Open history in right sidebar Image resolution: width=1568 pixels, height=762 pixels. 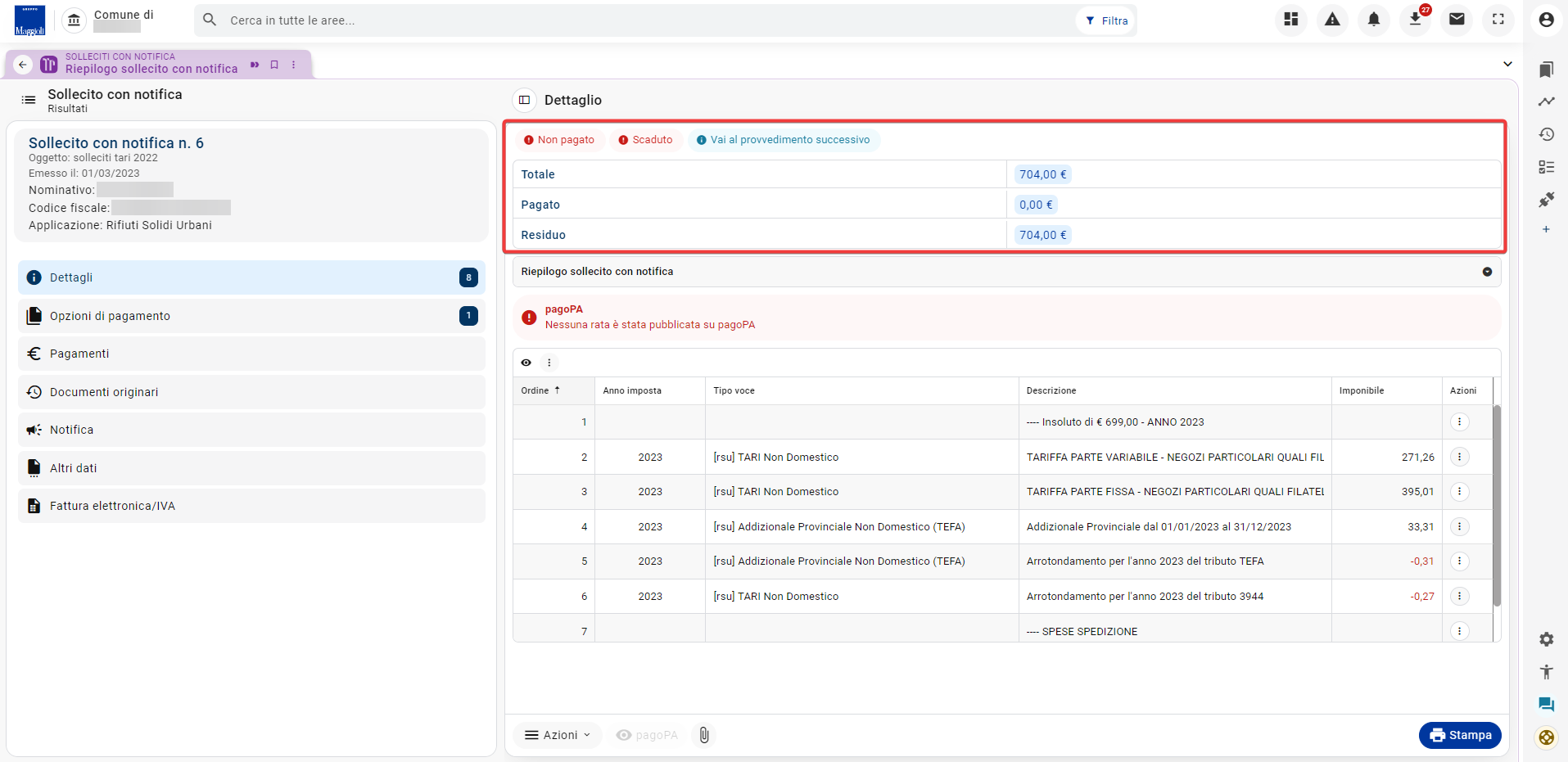click(x=1546, y=134)
